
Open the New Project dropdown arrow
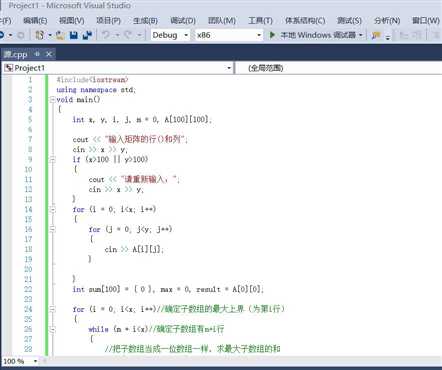pyautogui.click(x=50, y=35)
